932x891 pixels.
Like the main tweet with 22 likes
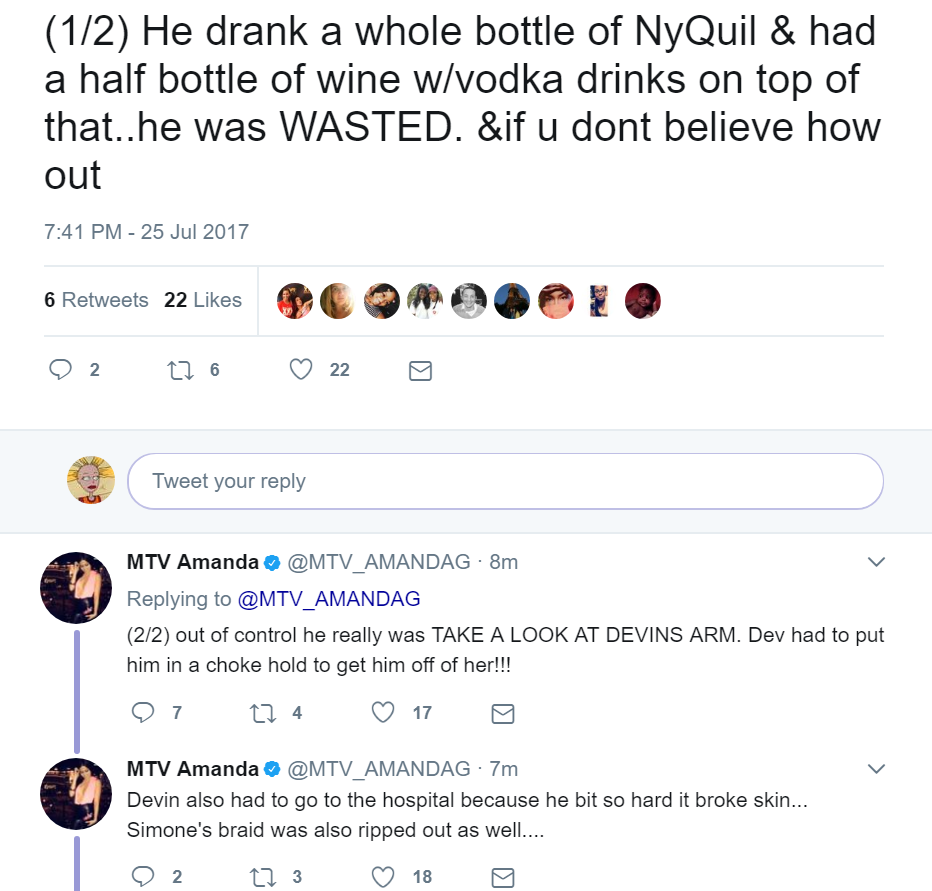click(x=301, y=370)
